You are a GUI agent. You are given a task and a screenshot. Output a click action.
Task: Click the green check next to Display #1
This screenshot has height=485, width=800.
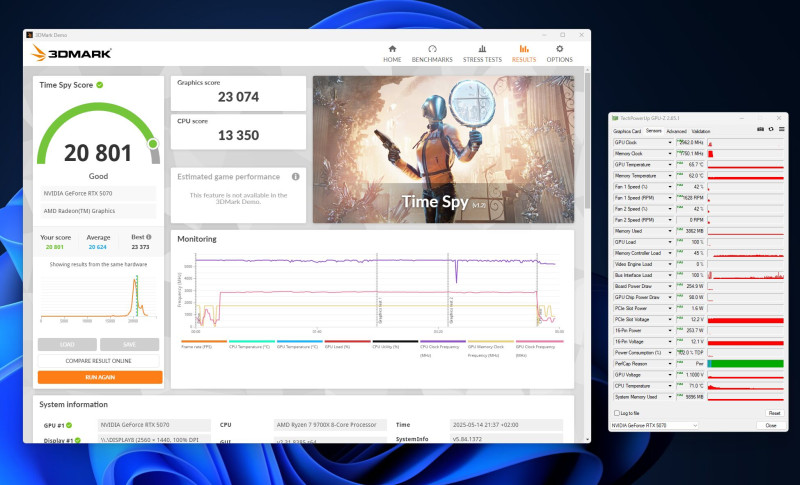click(x=78, y=440)
